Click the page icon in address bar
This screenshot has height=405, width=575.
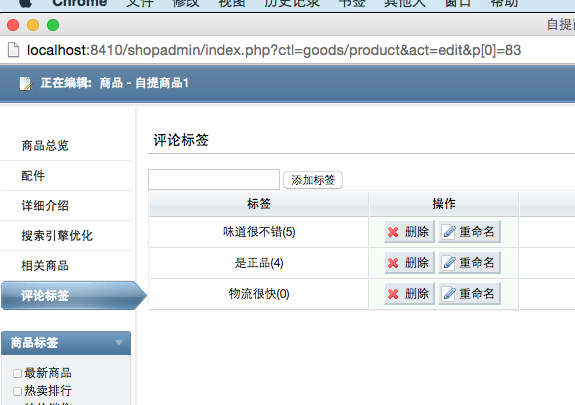pos(14,50)
